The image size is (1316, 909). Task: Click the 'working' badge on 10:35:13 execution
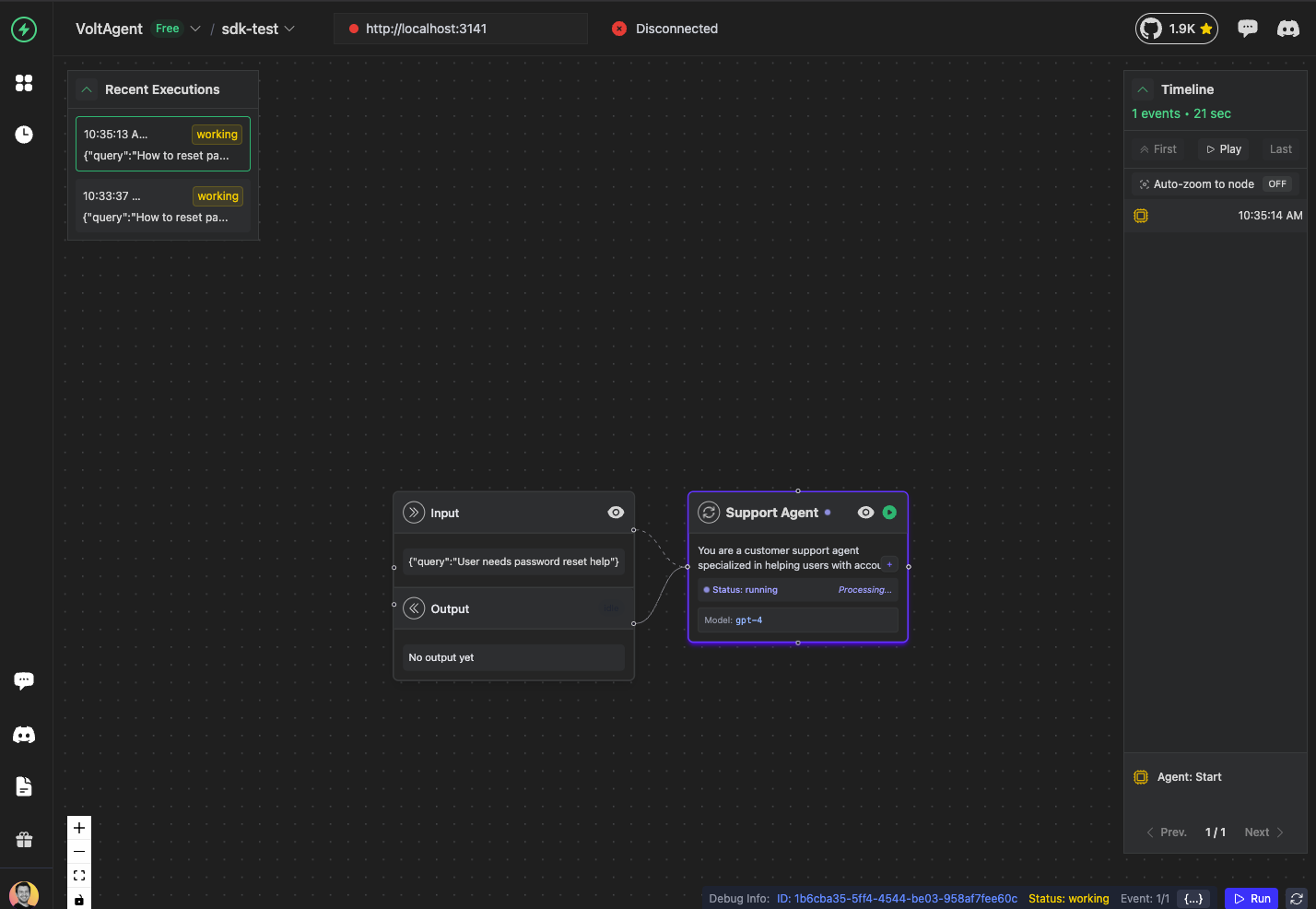[x=217, y=135]
